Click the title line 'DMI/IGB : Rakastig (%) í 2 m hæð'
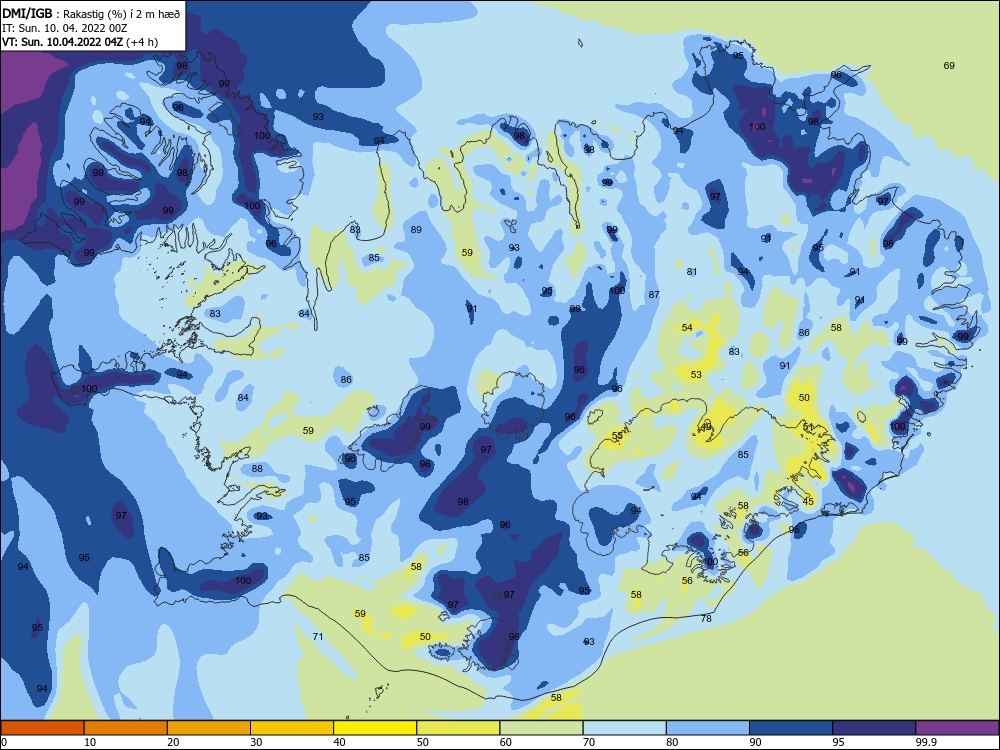This screenshot has width=1000, height=750. (x=91, y=13)
